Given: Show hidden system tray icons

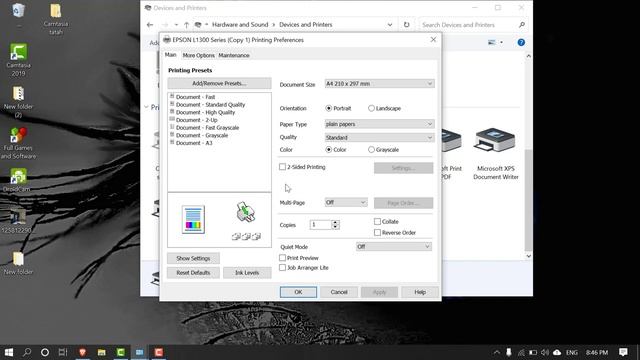Looking at the screenshot, I should pyautogui.click(x=496, y=352).
